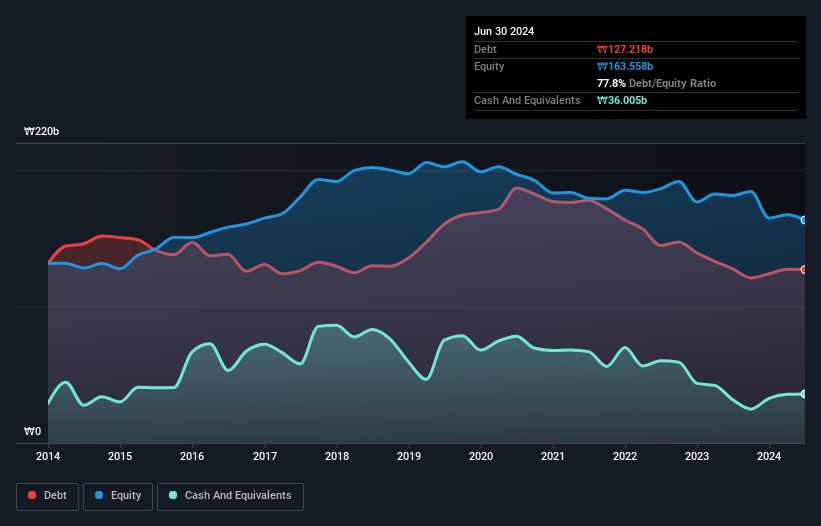This screenshot has height=526, width=821.
Task: Click the ₩163.558b equity value
Action: (x=625, y=66)
